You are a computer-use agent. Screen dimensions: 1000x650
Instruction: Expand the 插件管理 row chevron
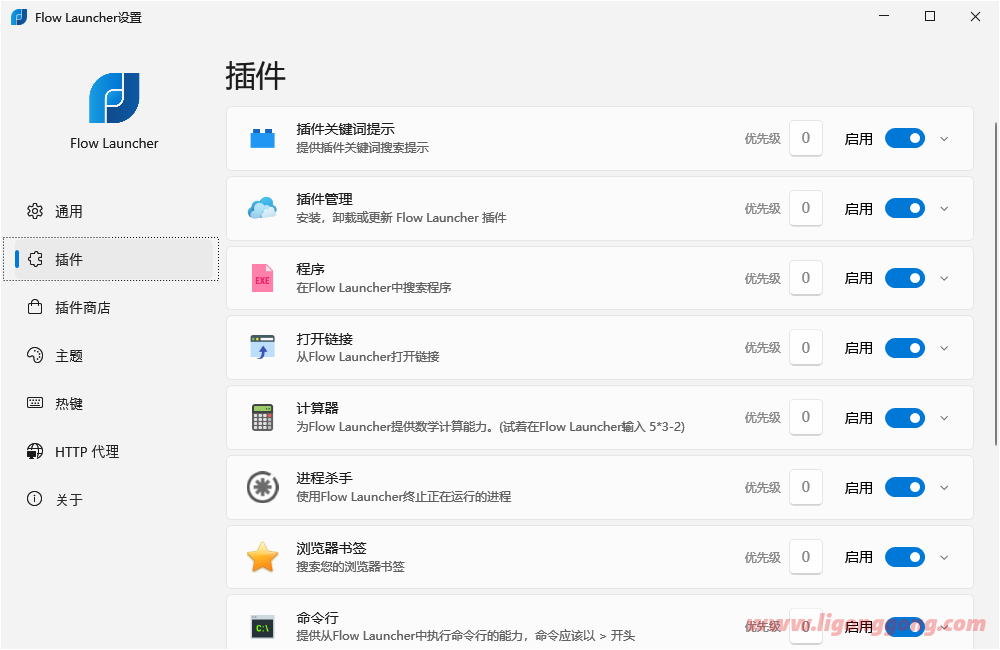945,209
